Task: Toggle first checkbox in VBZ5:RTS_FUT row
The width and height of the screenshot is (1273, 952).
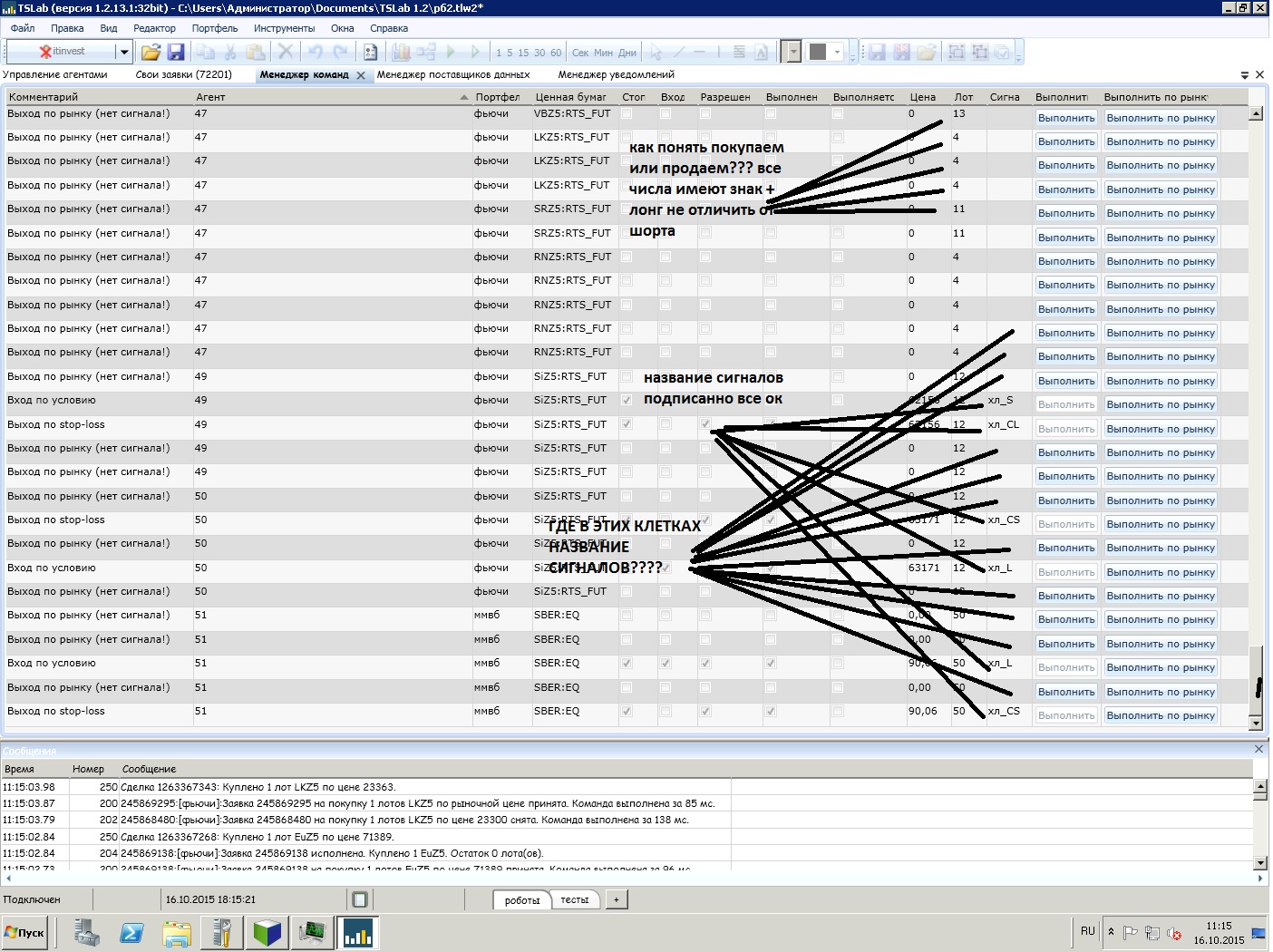Action: coord(627,114)
